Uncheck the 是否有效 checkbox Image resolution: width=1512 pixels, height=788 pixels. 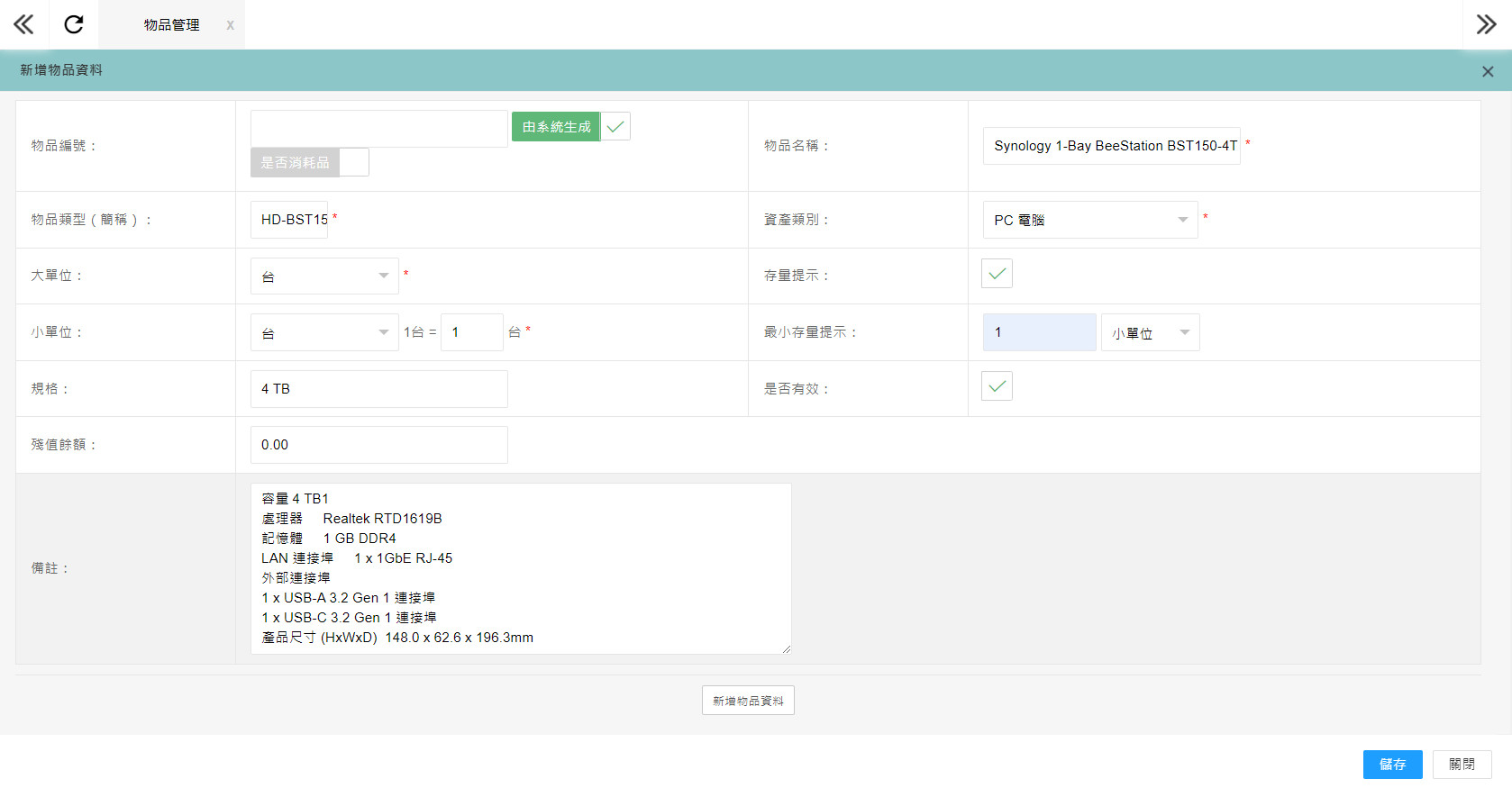coord(997,386)
